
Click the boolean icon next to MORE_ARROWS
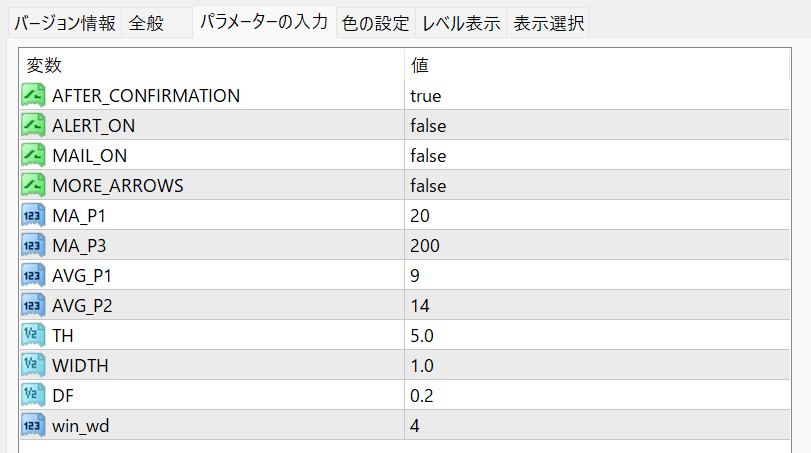tap(34, 186)
